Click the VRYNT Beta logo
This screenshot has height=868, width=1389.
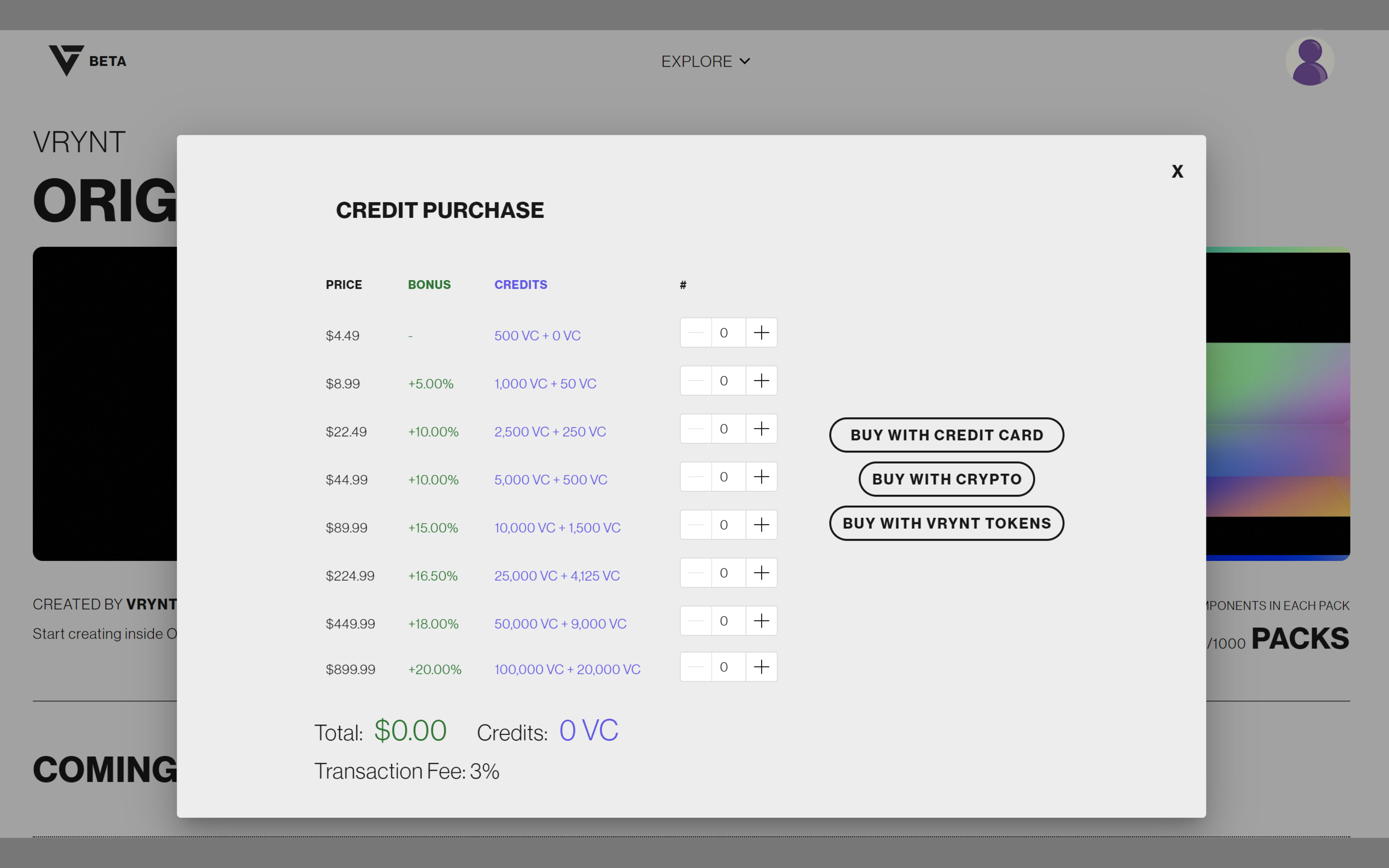pyautogui.click(x=87, y=60)
